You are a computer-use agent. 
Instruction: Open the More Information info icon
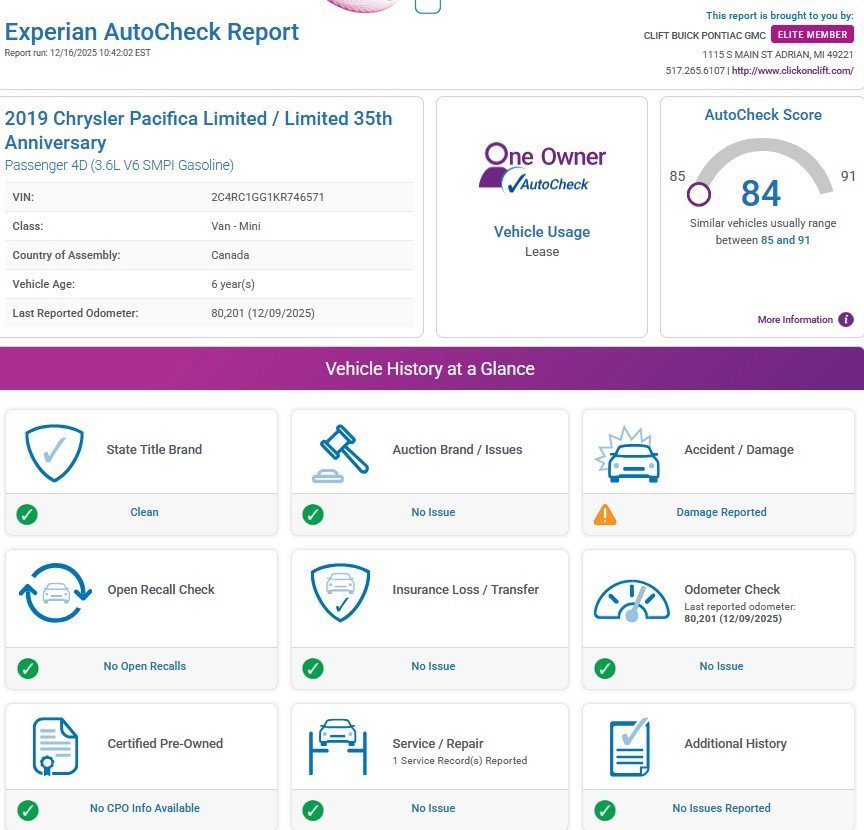(846, 320)
